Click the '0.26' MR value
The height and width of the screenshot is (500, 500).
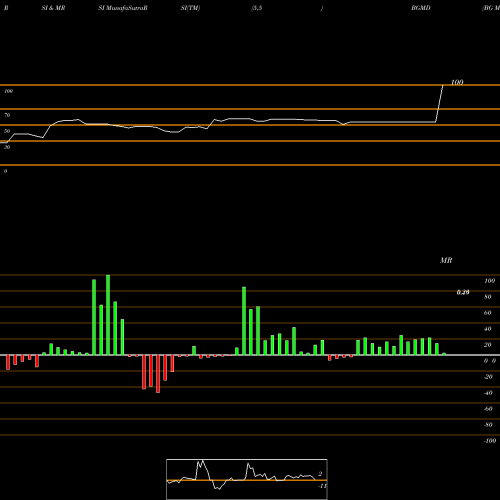463,292
